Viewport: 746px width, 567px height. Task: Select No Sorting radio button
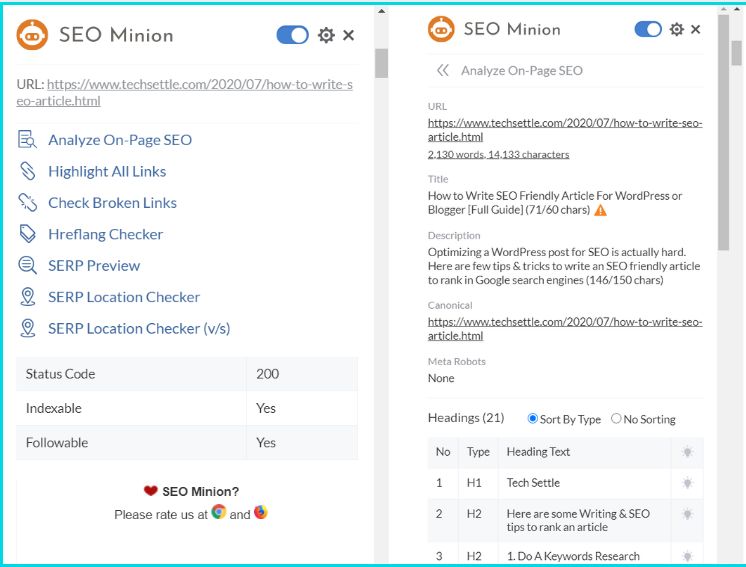point(616,419)
